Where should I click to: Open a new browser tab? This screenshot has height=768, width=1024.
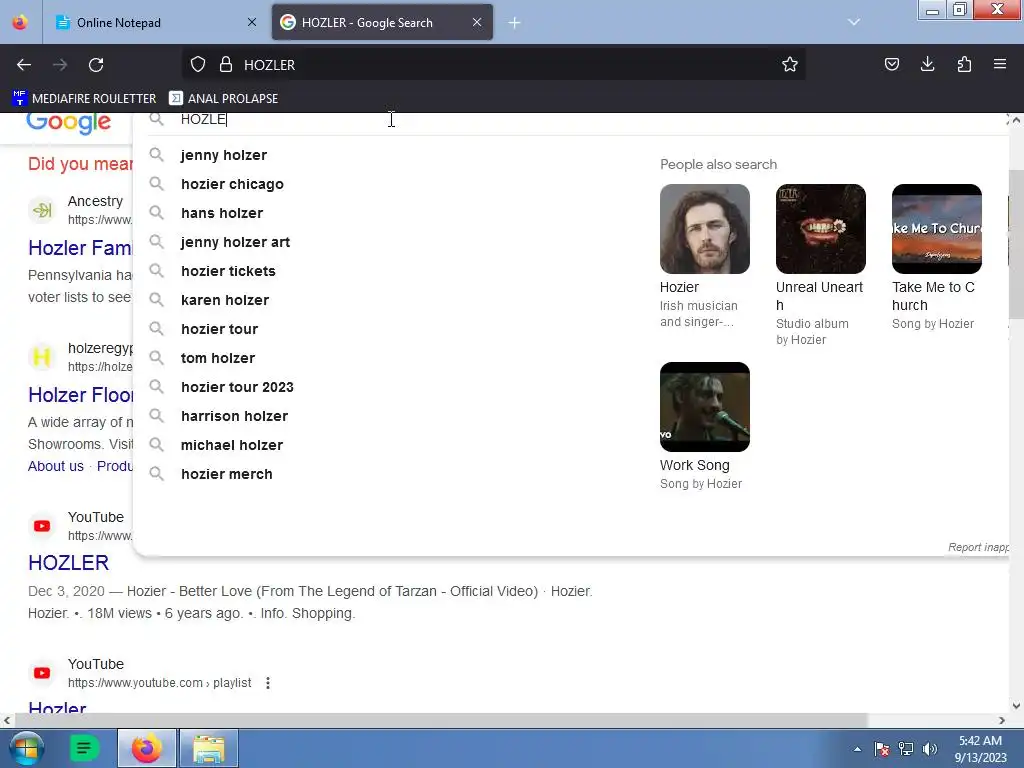click(x=515, y=23)
